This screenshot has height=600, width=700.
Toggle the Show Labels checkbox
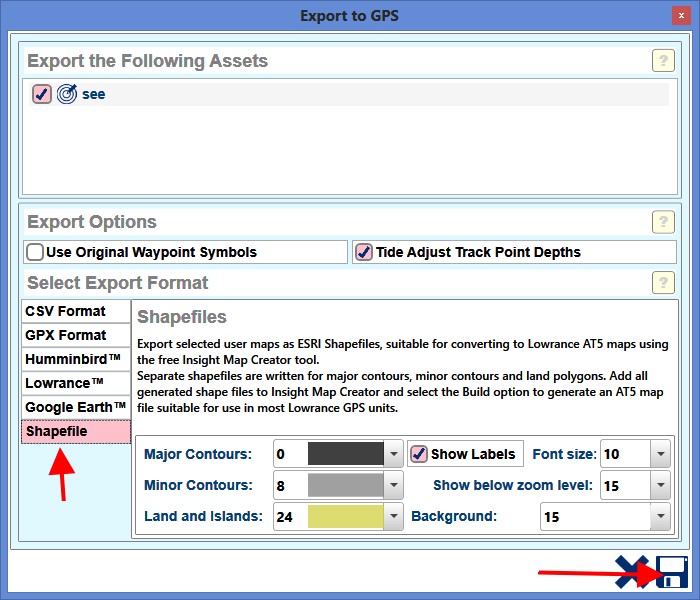[x=419, y=454]
